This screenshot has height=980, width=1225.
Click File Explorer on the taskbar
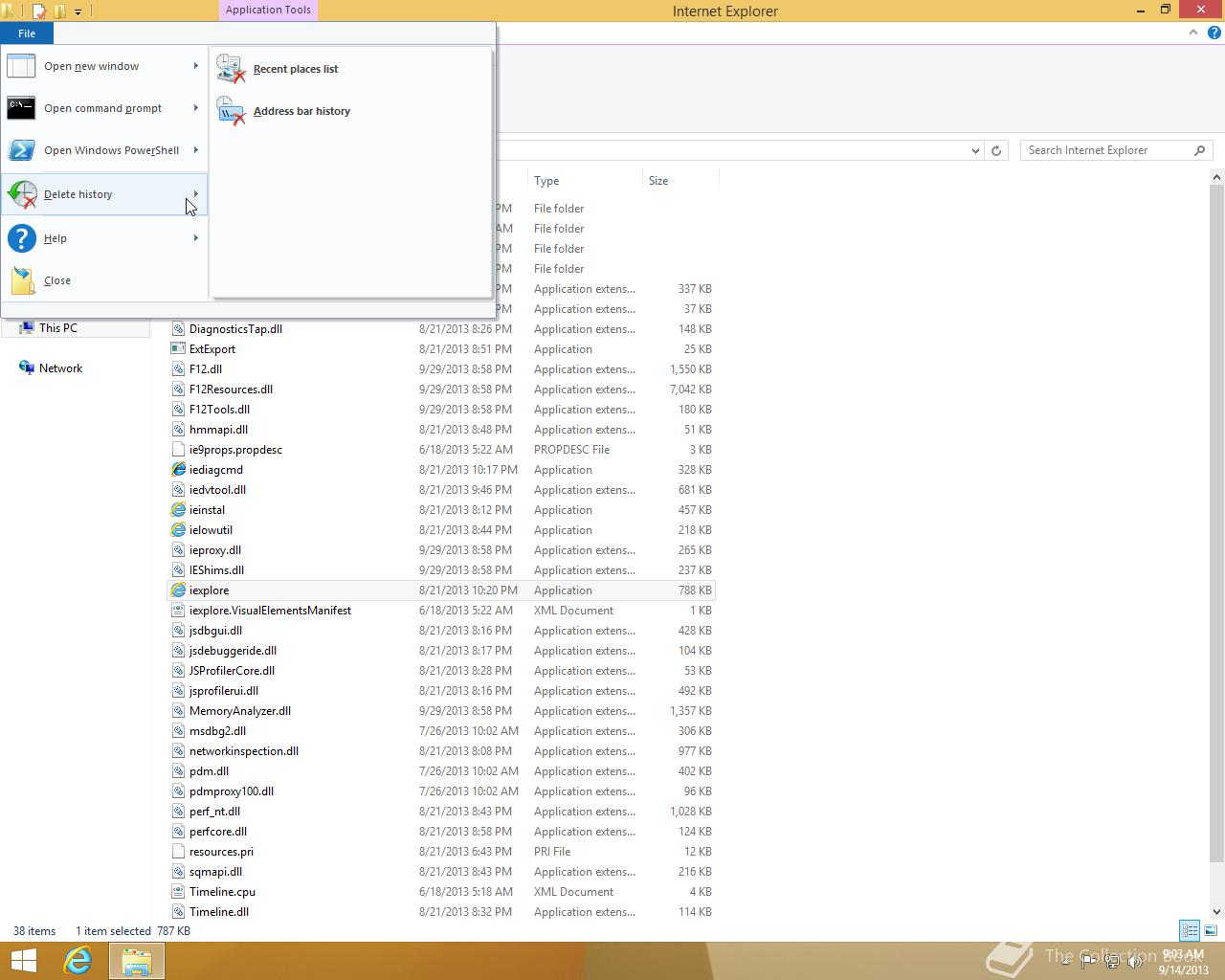click(x=136, y=961)
